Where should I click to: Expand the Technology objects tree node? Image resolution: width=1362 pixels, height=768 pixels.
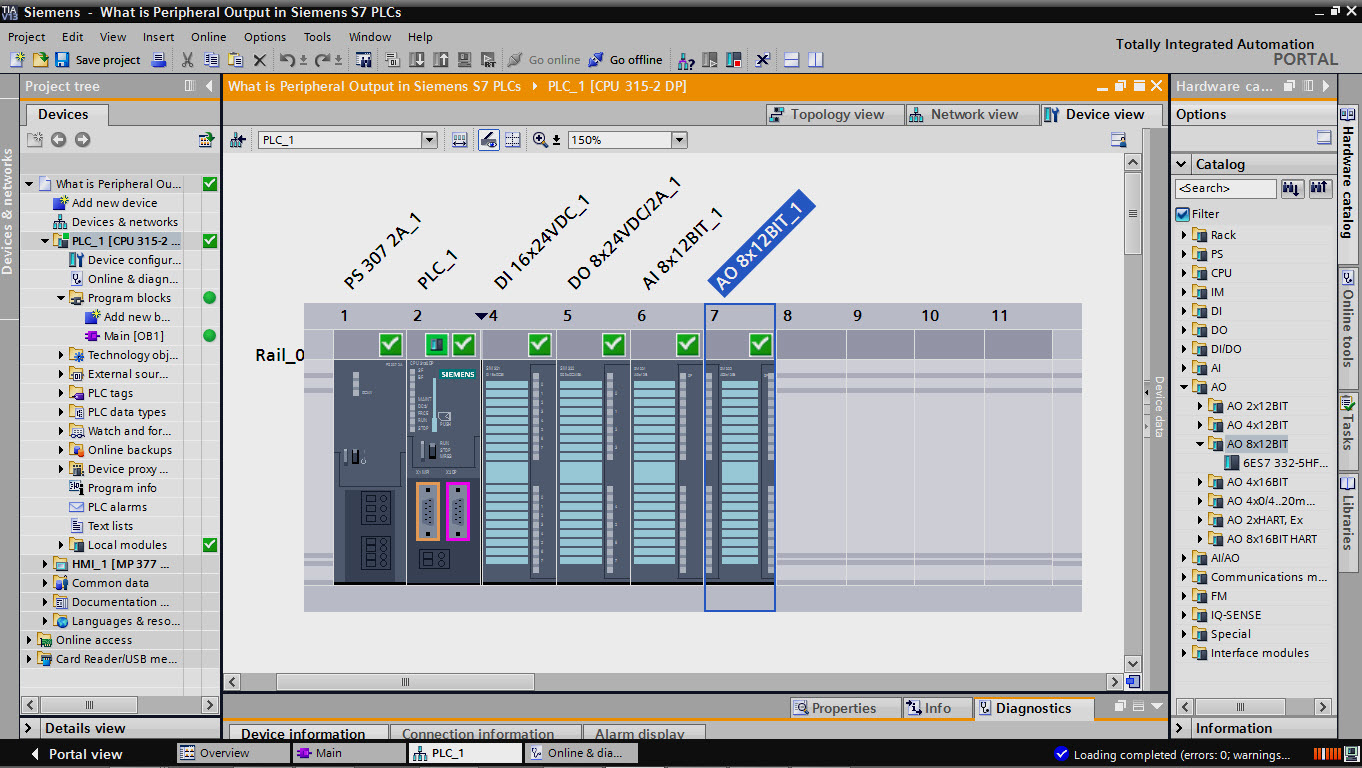click(x=62, y=355)
